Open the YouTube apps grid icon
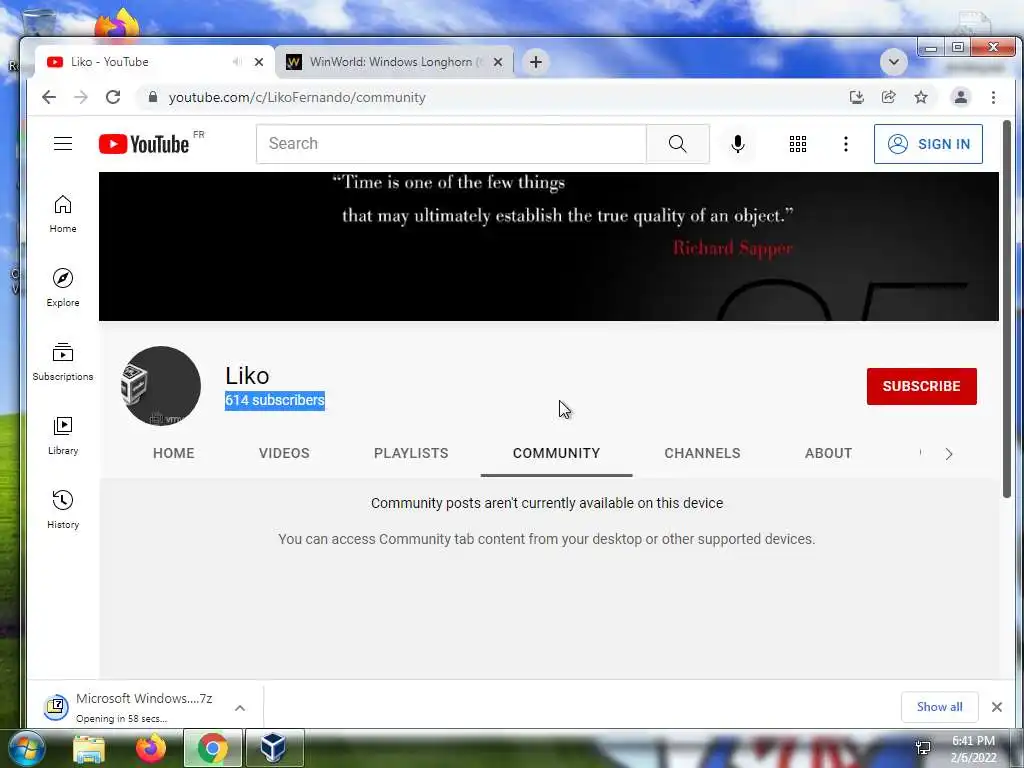Viewport: 1024px width, 768px height. 797,144
